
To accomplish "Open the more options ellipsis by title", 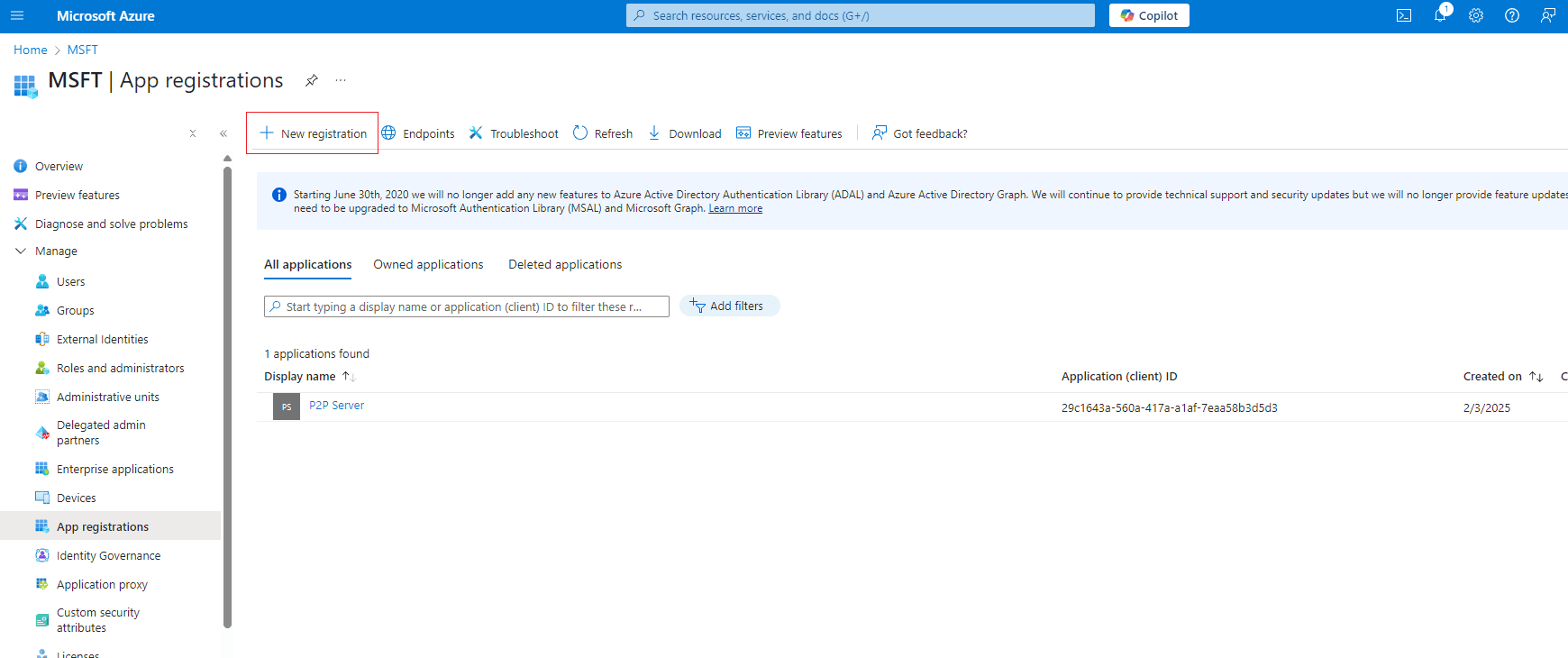I will (341, 80).
